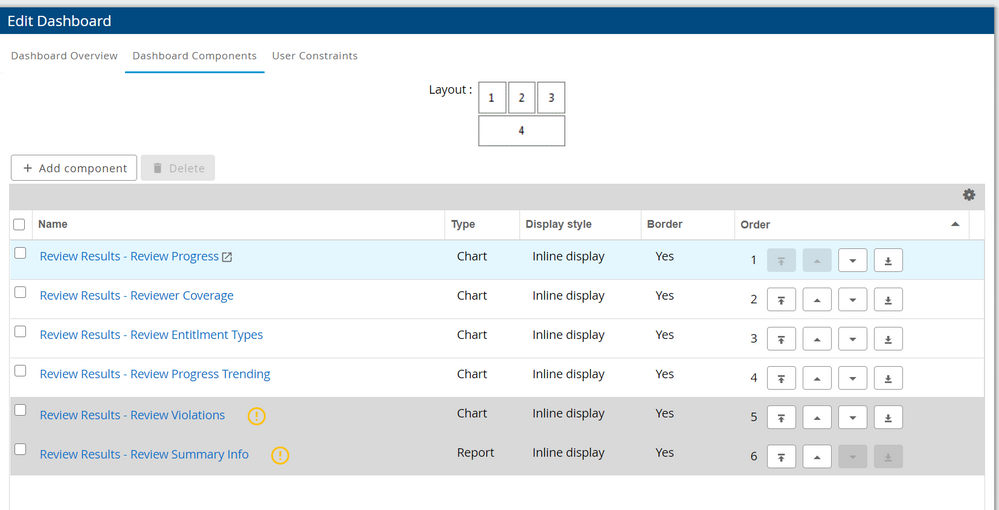
Task: Move Review Entitlment Types row to bottom
Action: (x=888, y=339)
